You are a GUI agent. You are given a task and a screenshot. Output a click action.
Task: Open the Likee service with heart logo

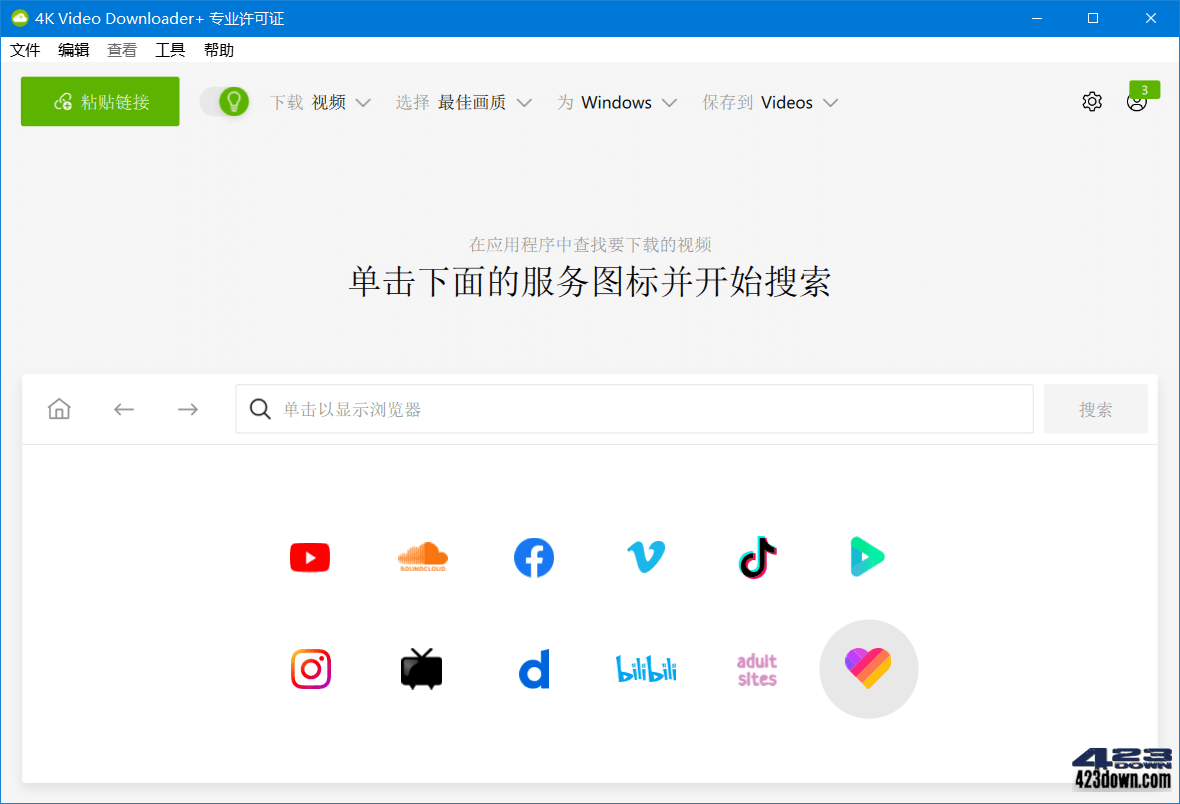pos(868,669)
